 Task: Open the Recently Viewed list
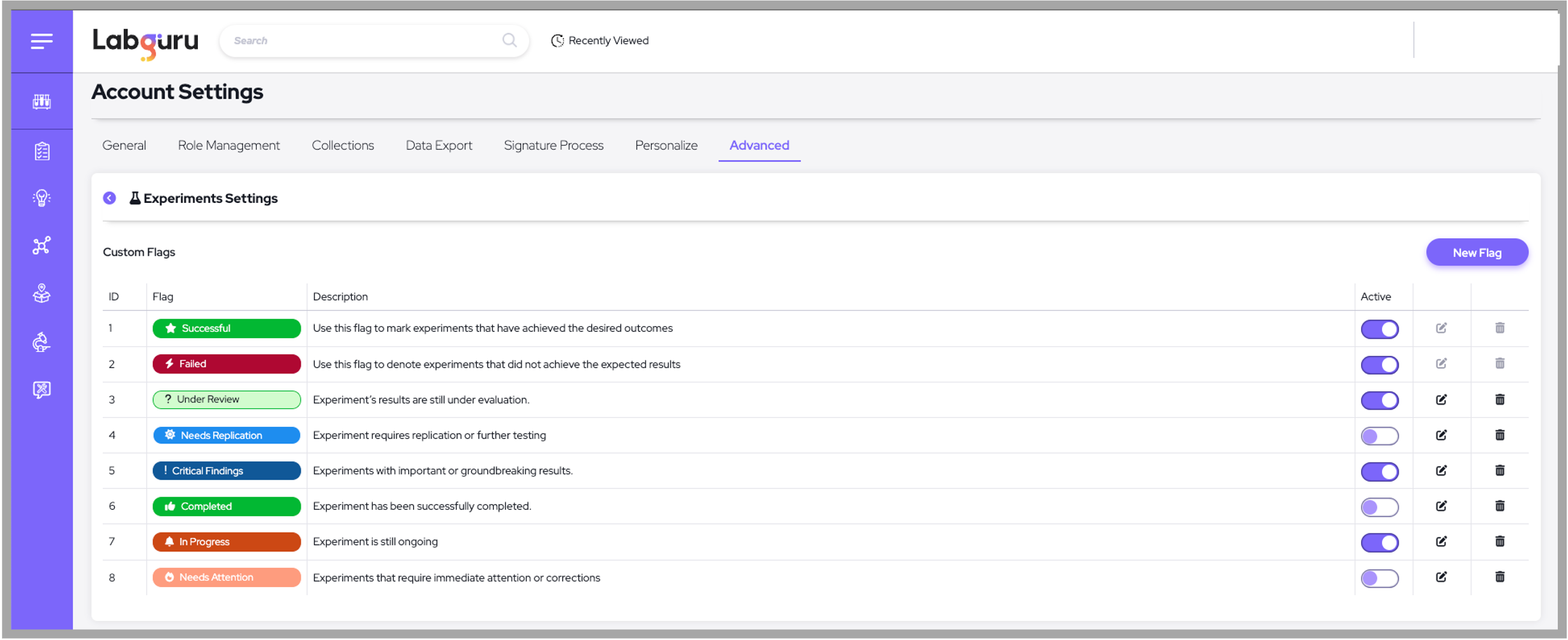(x=599, y=41)
